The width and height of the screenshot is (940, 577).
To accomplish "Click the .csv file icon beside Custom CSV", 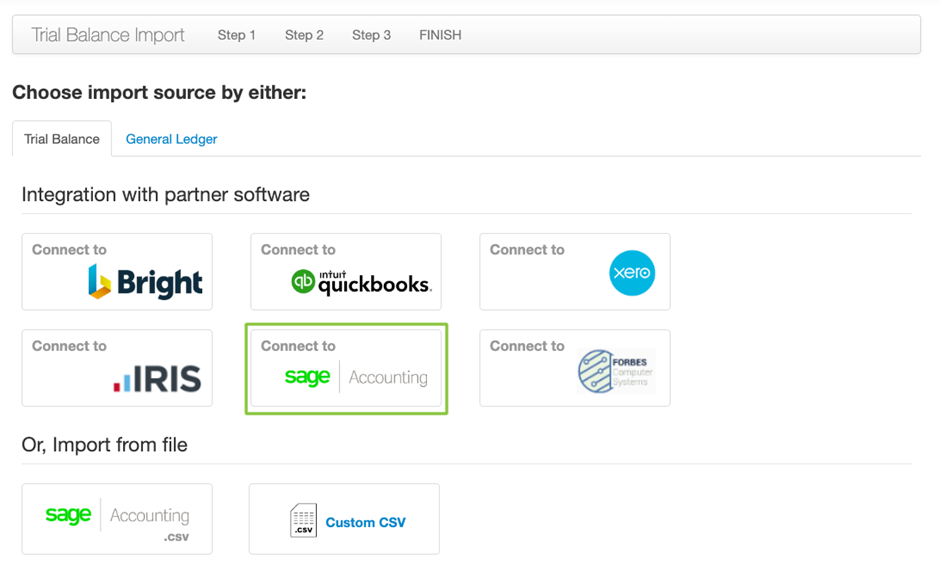I will [x=303, y=521].
